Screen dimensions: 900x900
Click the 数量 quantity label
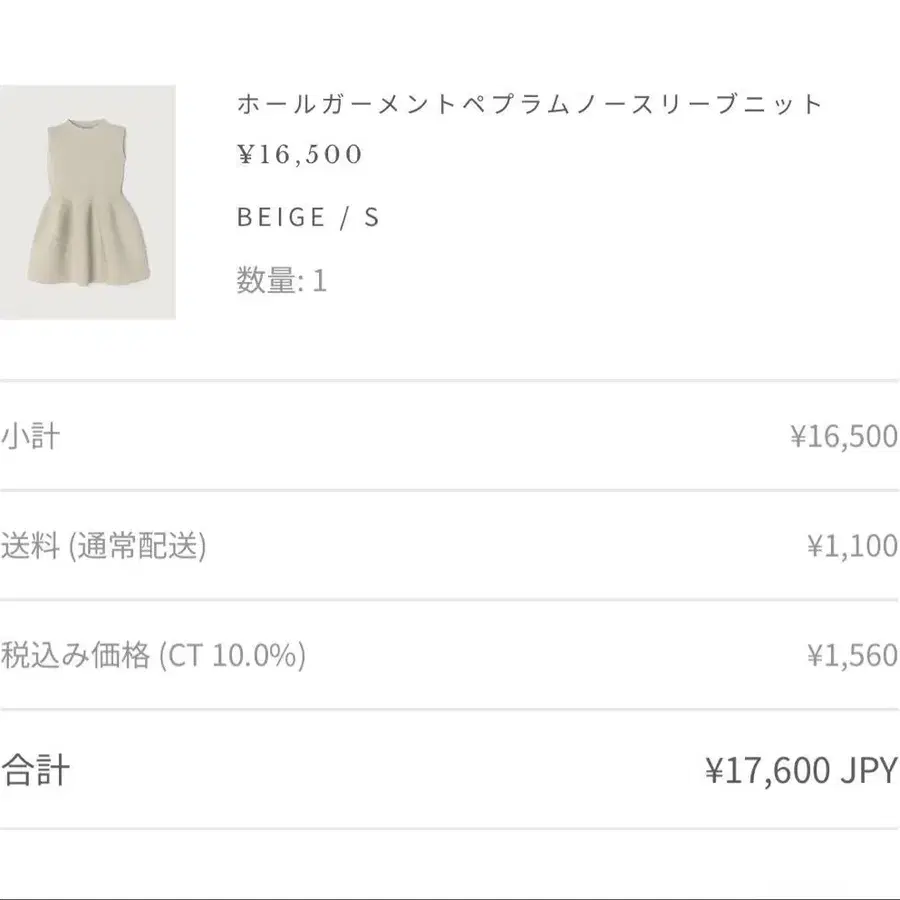tap(265, 281)
